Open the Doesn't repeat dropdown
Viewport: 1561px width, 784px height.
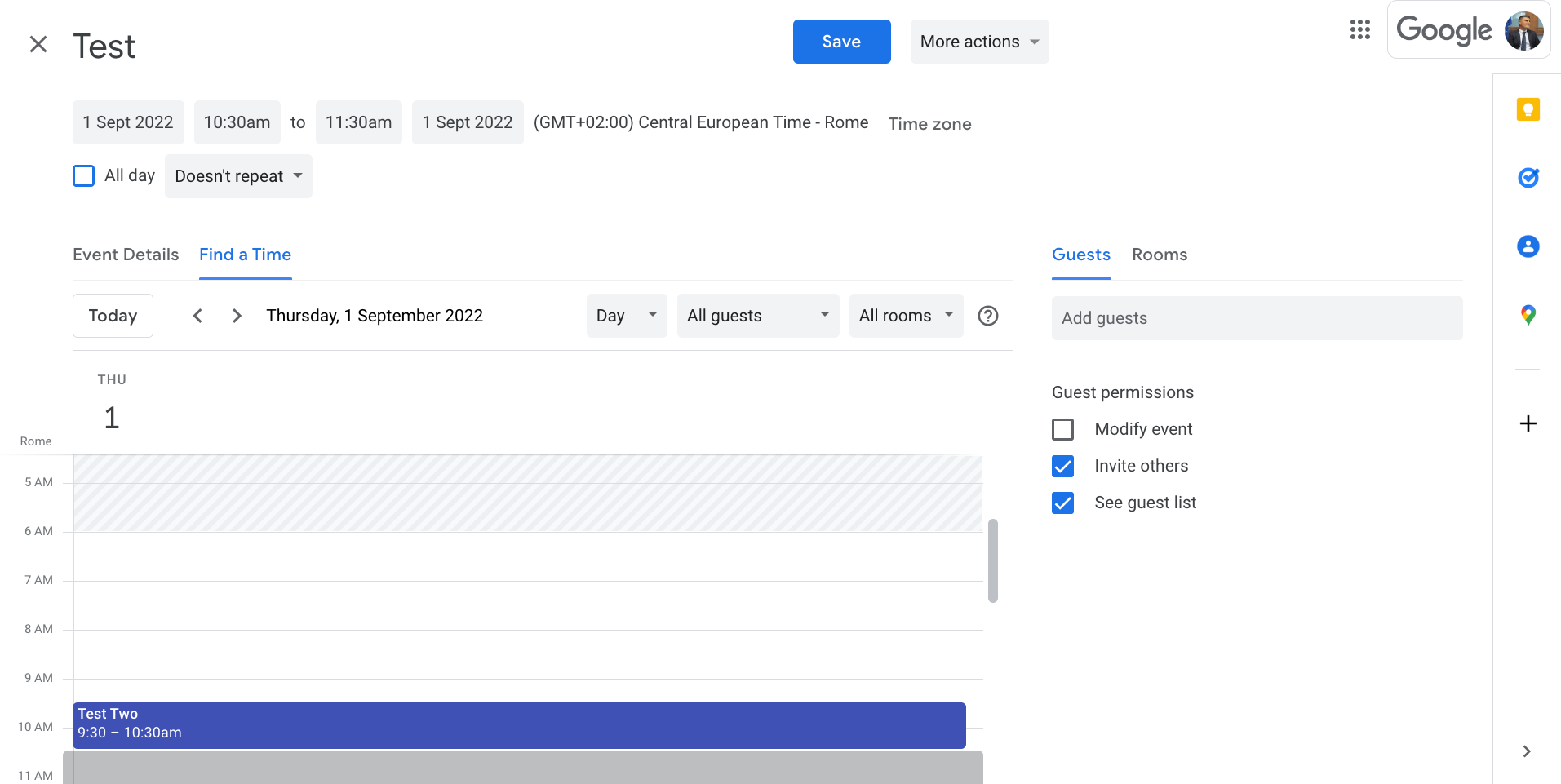(x=237, y=175)
